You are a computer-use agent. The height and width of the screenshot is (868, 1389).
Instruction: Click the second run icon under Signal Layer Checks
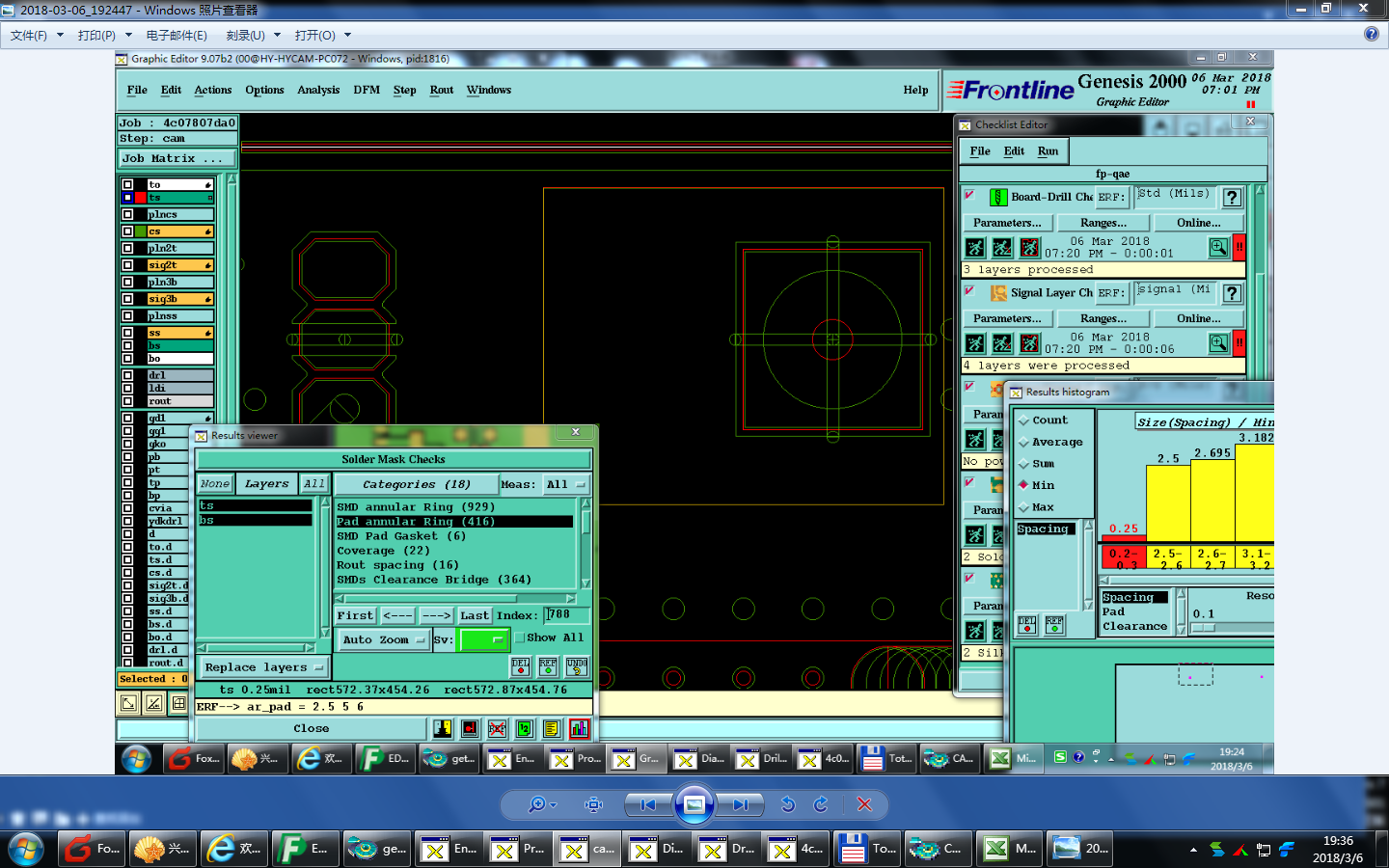(1003, 343)
